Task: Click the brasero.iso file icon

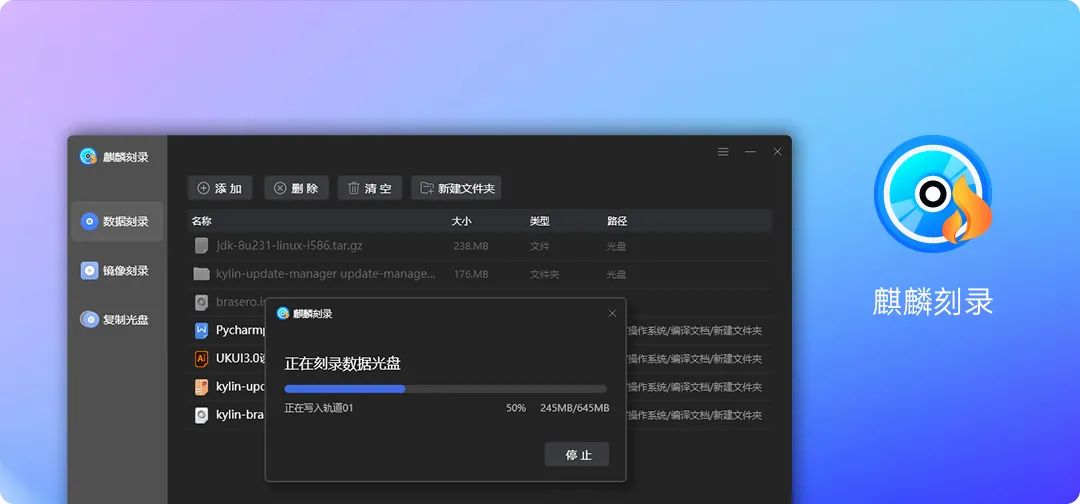Action: (x=201, y=302)
